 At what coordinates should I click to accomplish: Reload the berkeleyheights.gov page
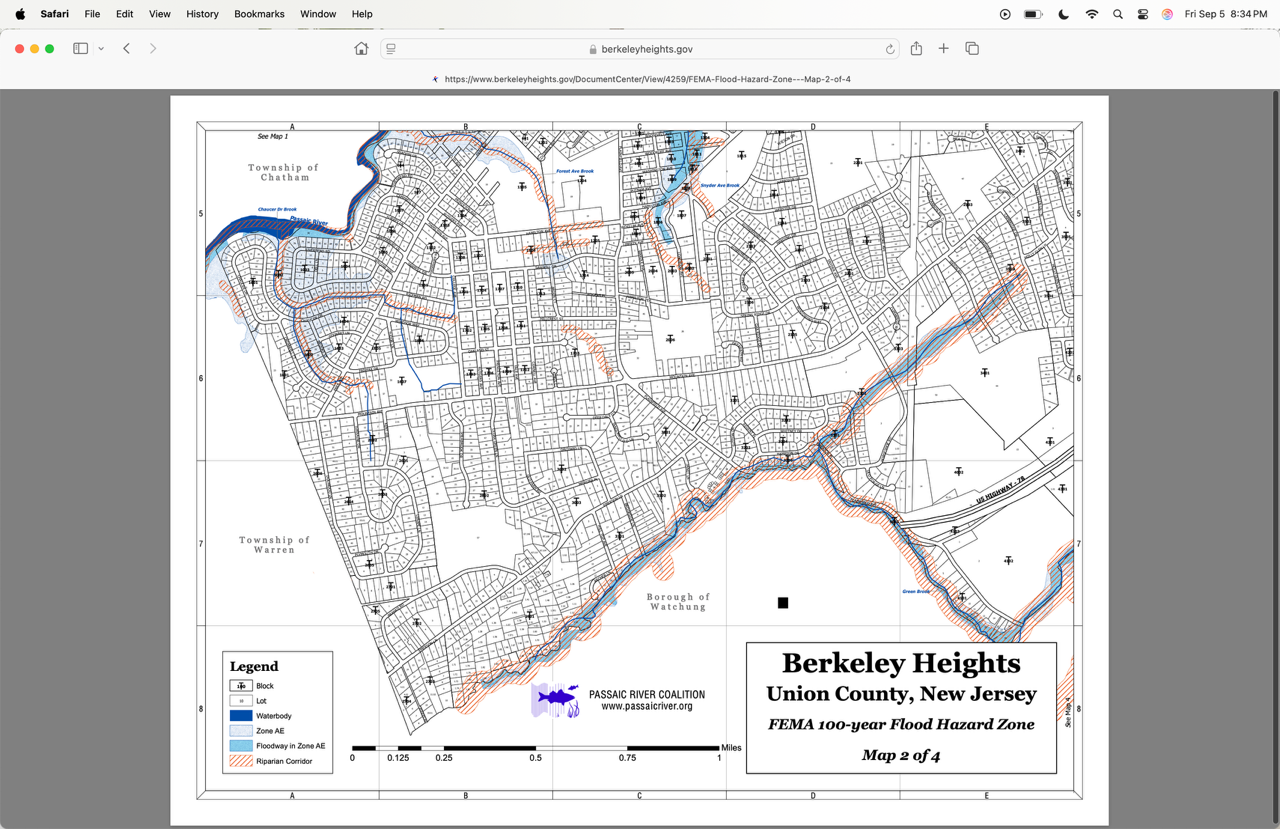[890, 49]
